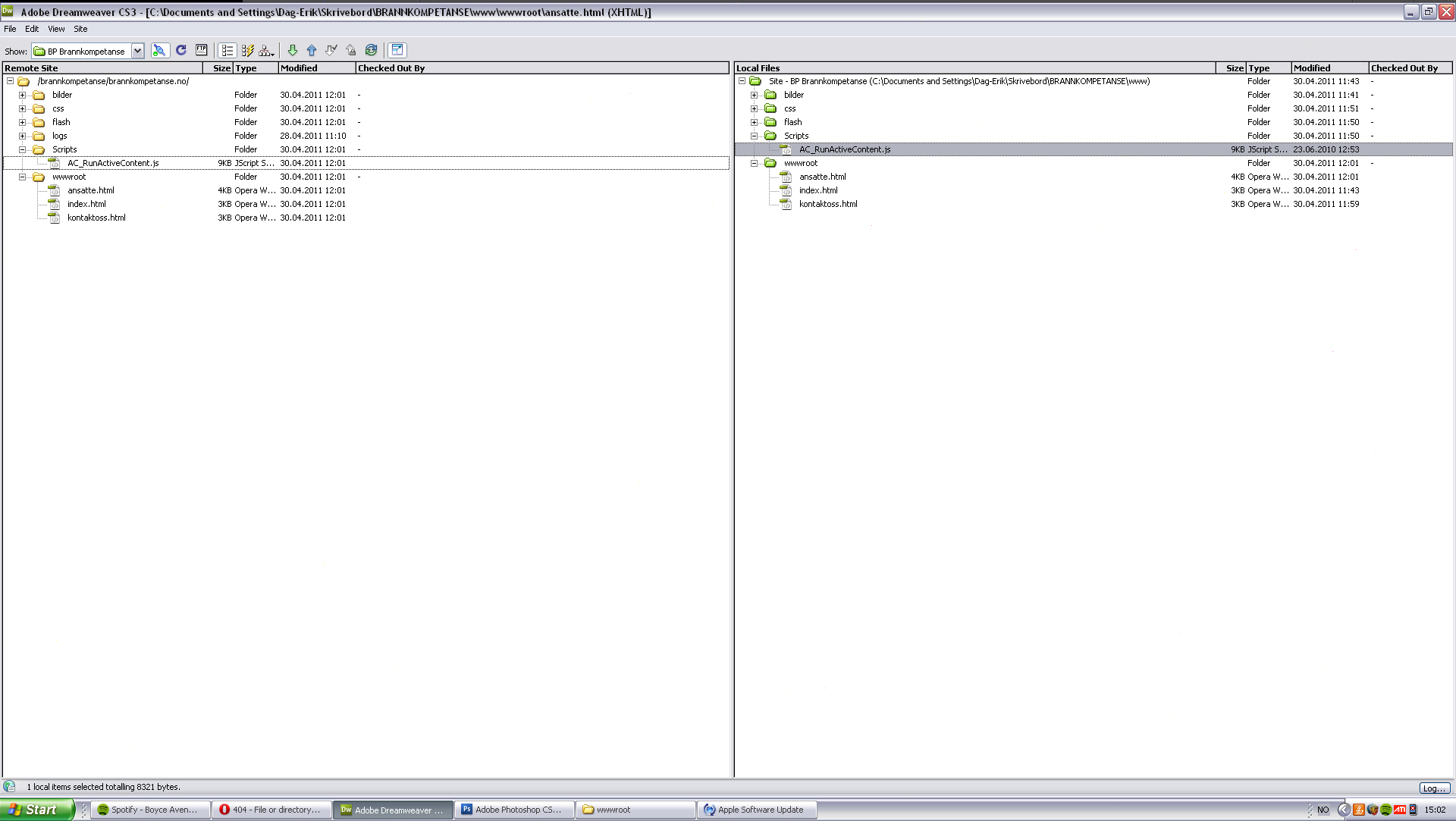Screen dimensions: 1456x821
Task: Open Apple Software Update taskbar item
Action: 757,810
